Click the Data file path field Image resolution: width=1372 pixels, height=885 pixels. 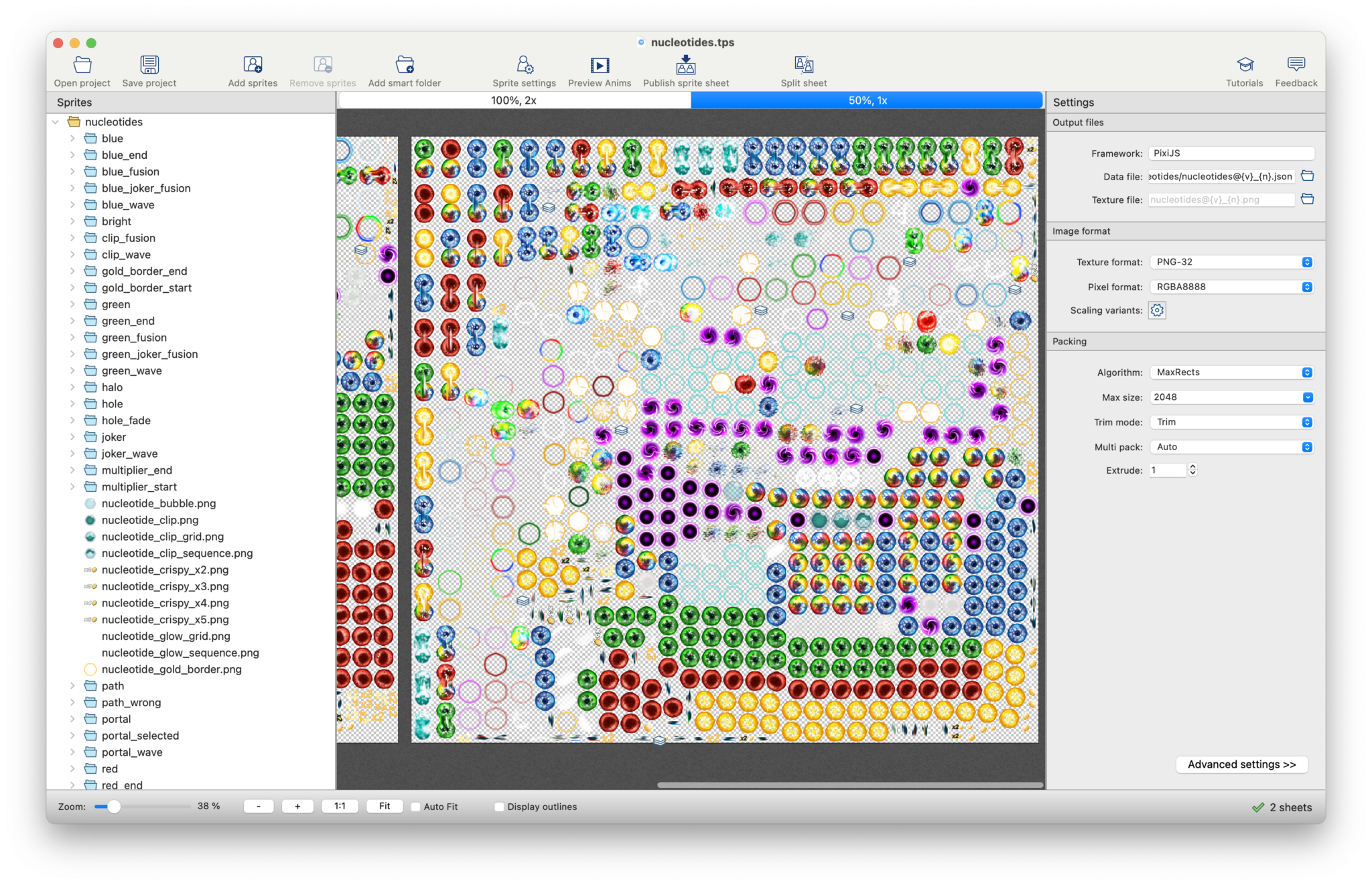1221,176
